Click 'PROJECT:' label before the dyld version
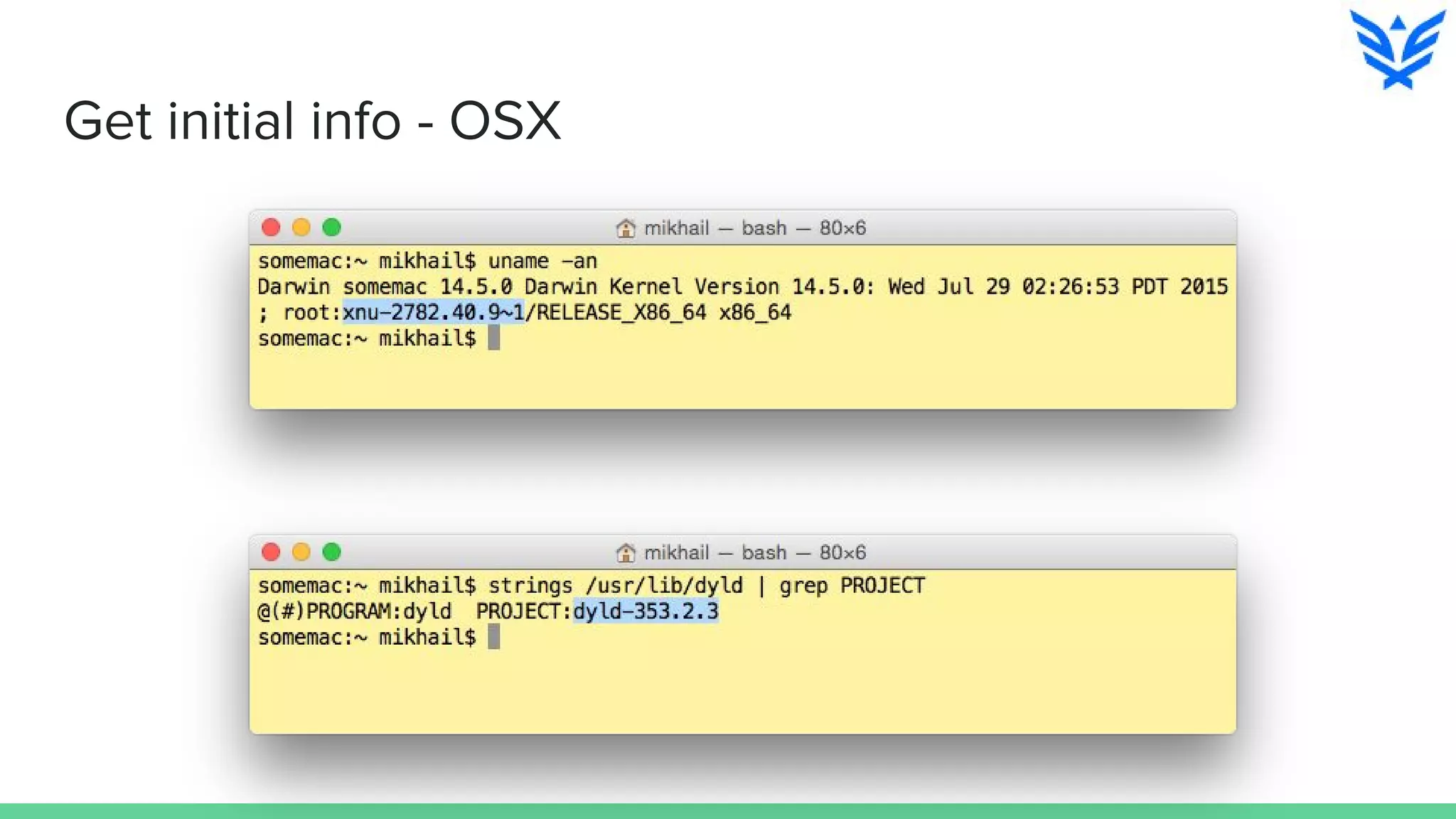 [x=524, y=611]
